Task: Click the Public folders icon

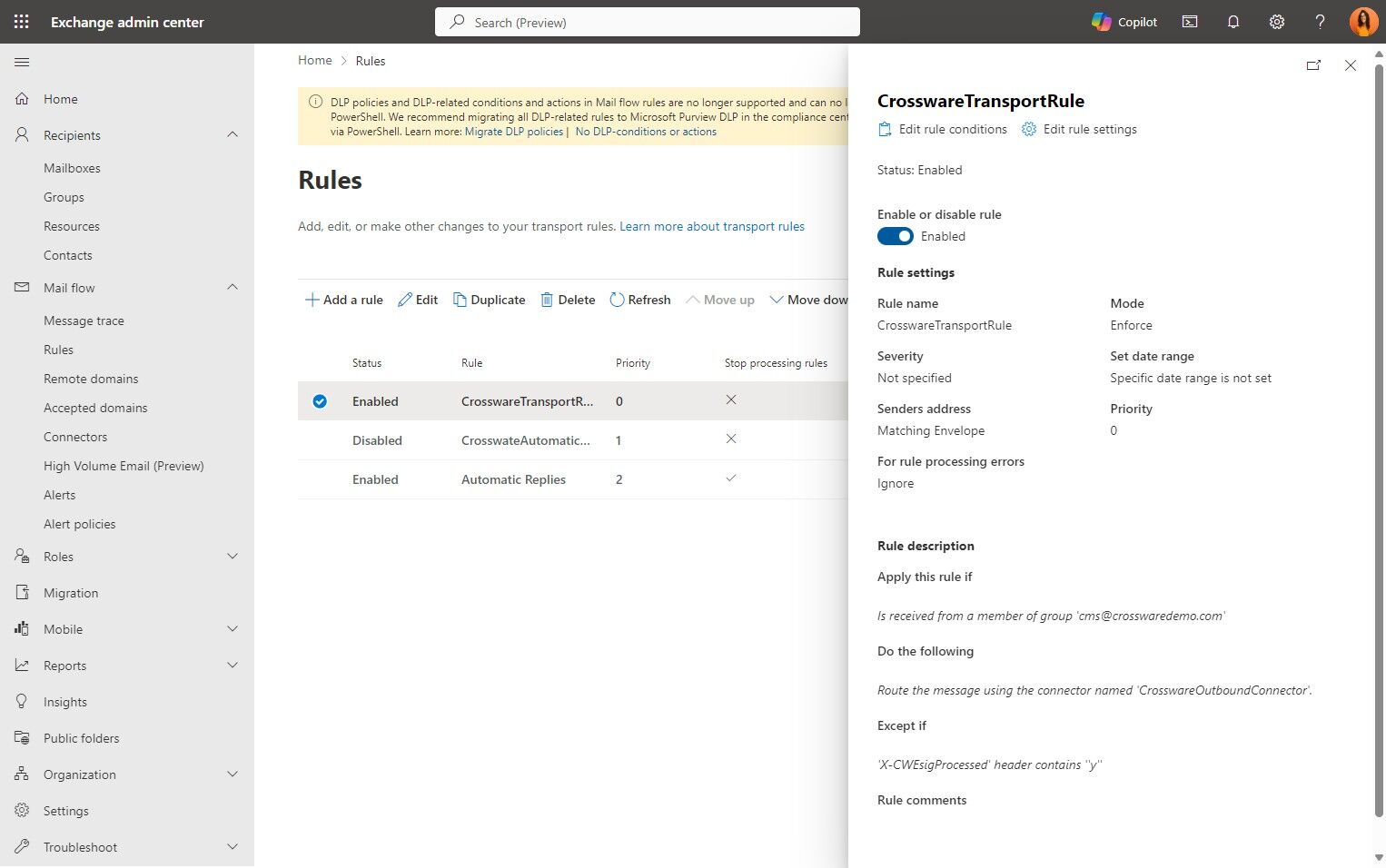Action: (x=22, y=738)
